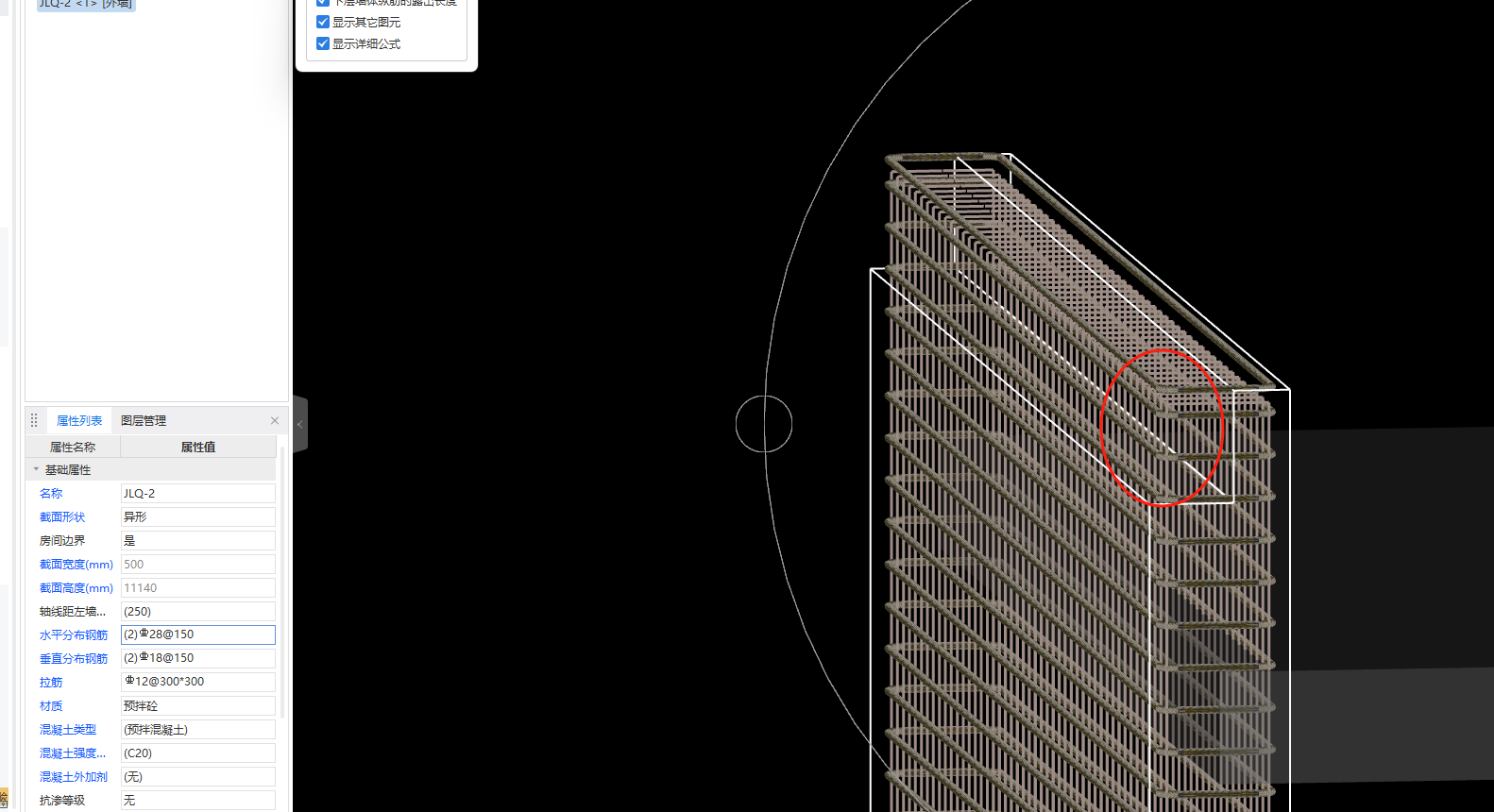Click the 截面高度 value 11140
1494x812 pixels.
pos(198,587)
